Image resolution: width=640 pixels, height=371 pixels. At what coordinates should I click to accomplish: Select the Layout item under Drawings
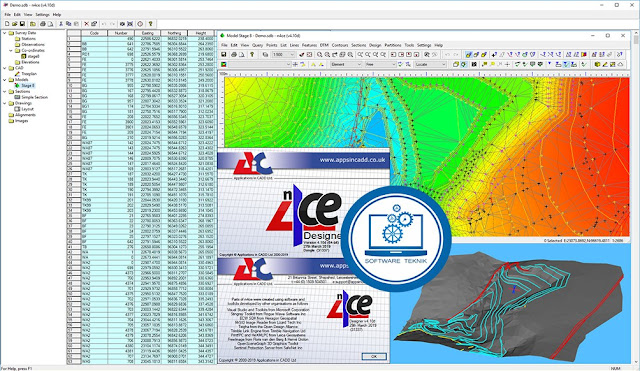[27, 109]
